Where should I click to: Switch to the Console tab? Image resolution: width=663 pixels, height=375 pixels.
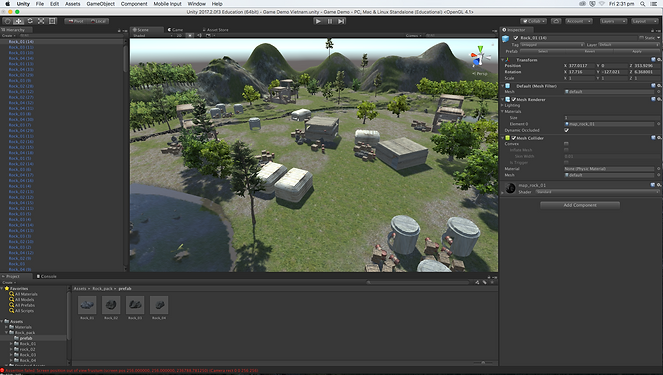pyautogui.click(x=47, y=276)
